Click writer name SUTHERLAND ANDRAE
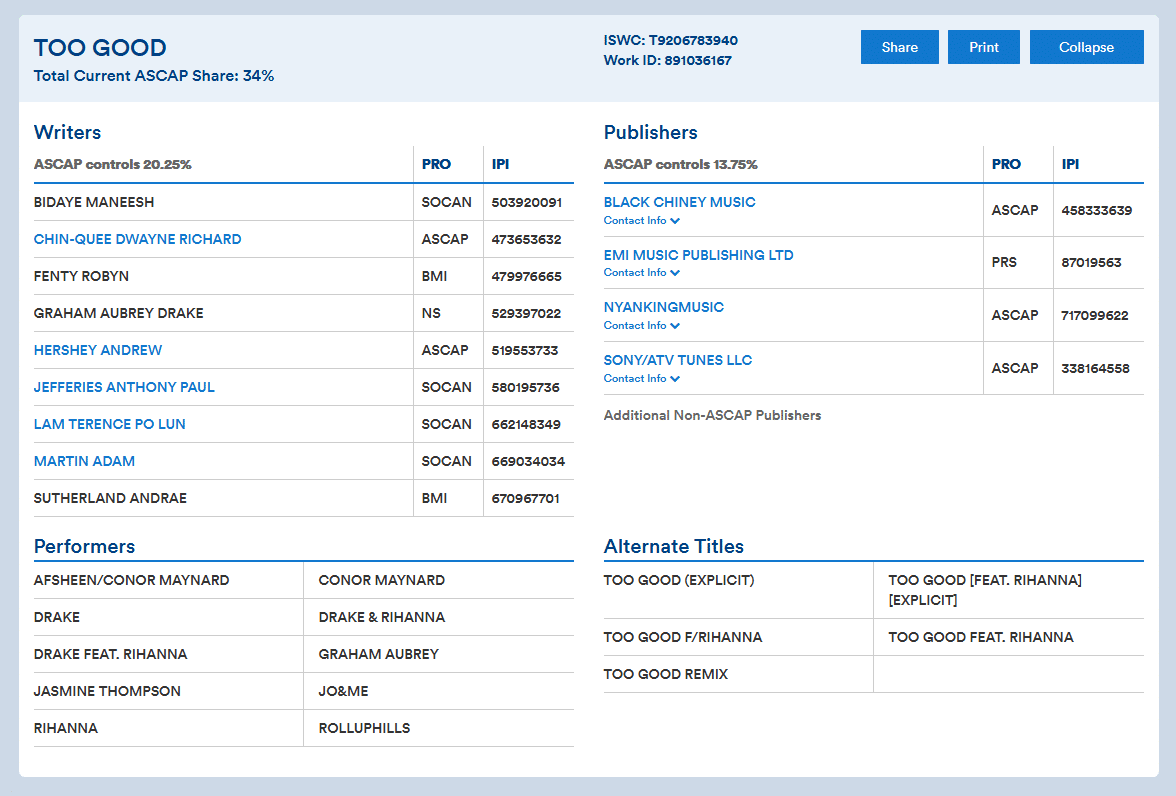The image size is (1176, 796). (110, 498)
